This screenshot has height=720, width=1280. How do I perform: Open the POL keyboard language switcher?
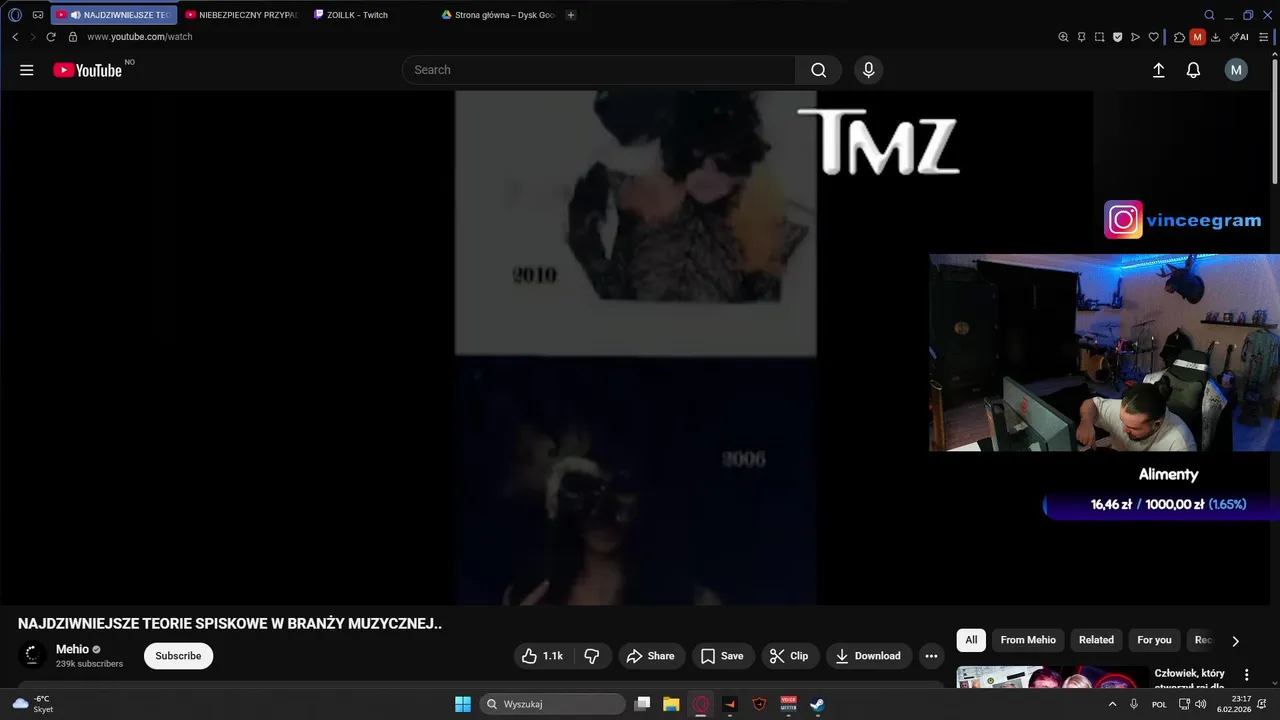click(x=1159, y=704)
